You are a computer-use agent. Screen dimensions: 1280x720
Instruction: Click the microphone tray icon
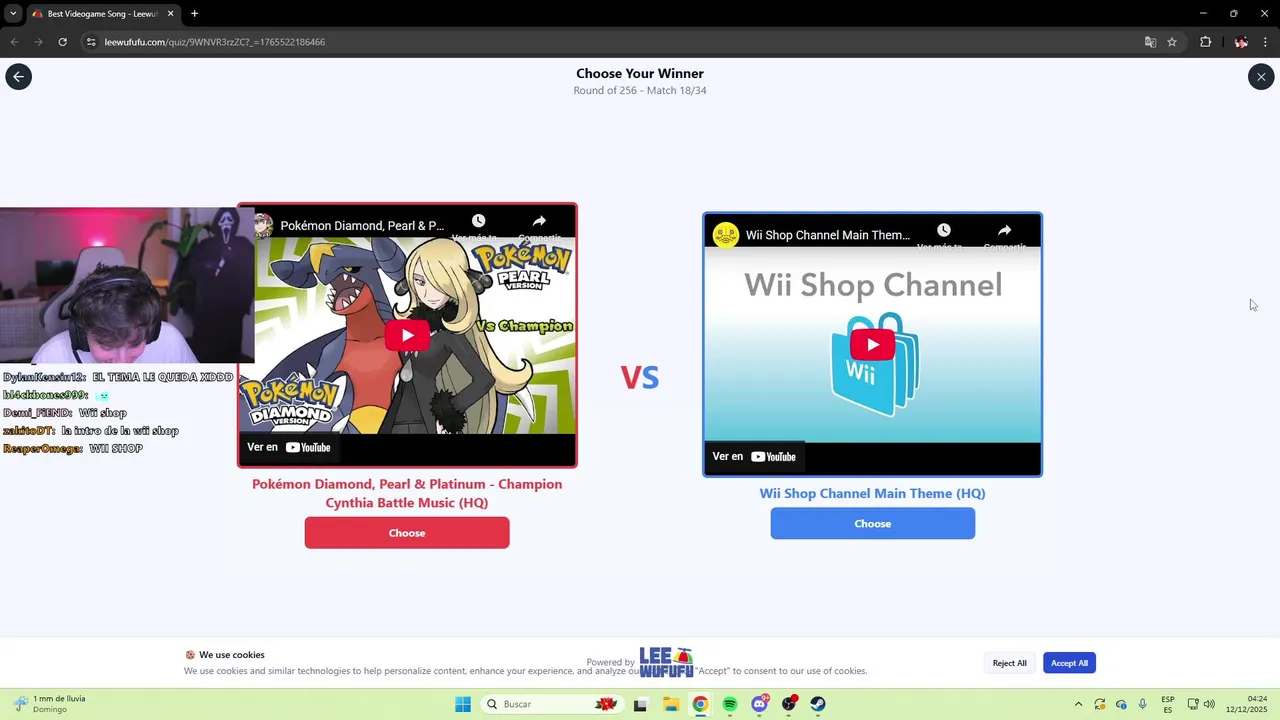click(x=1142, y=704)
